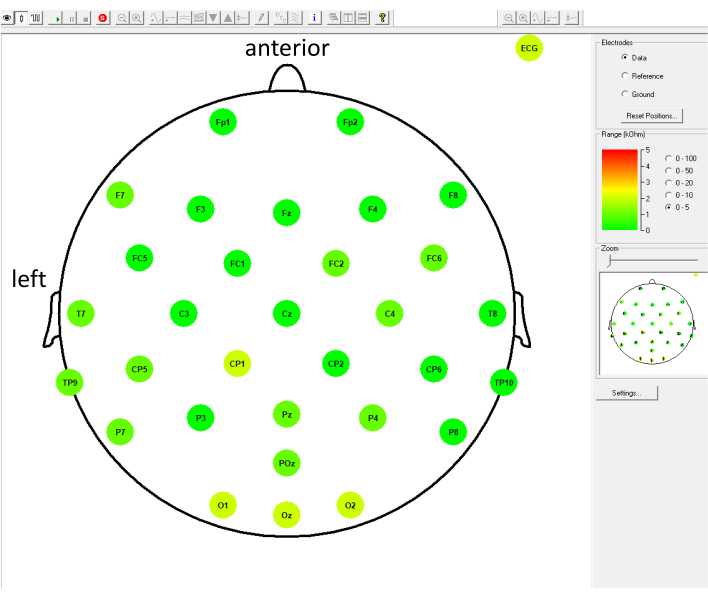Click the red stop monitoring icon
Screen dimensions: 708x599
[103, 18]
